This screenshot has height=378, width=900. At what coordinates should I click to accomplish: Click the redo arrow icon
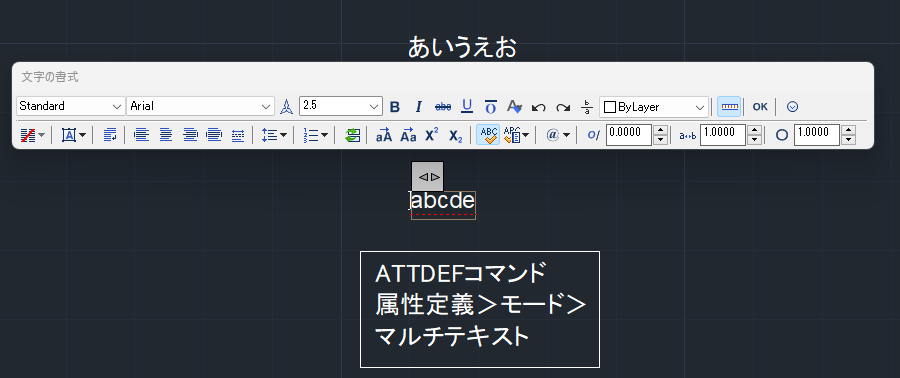(x=562, y=107)
